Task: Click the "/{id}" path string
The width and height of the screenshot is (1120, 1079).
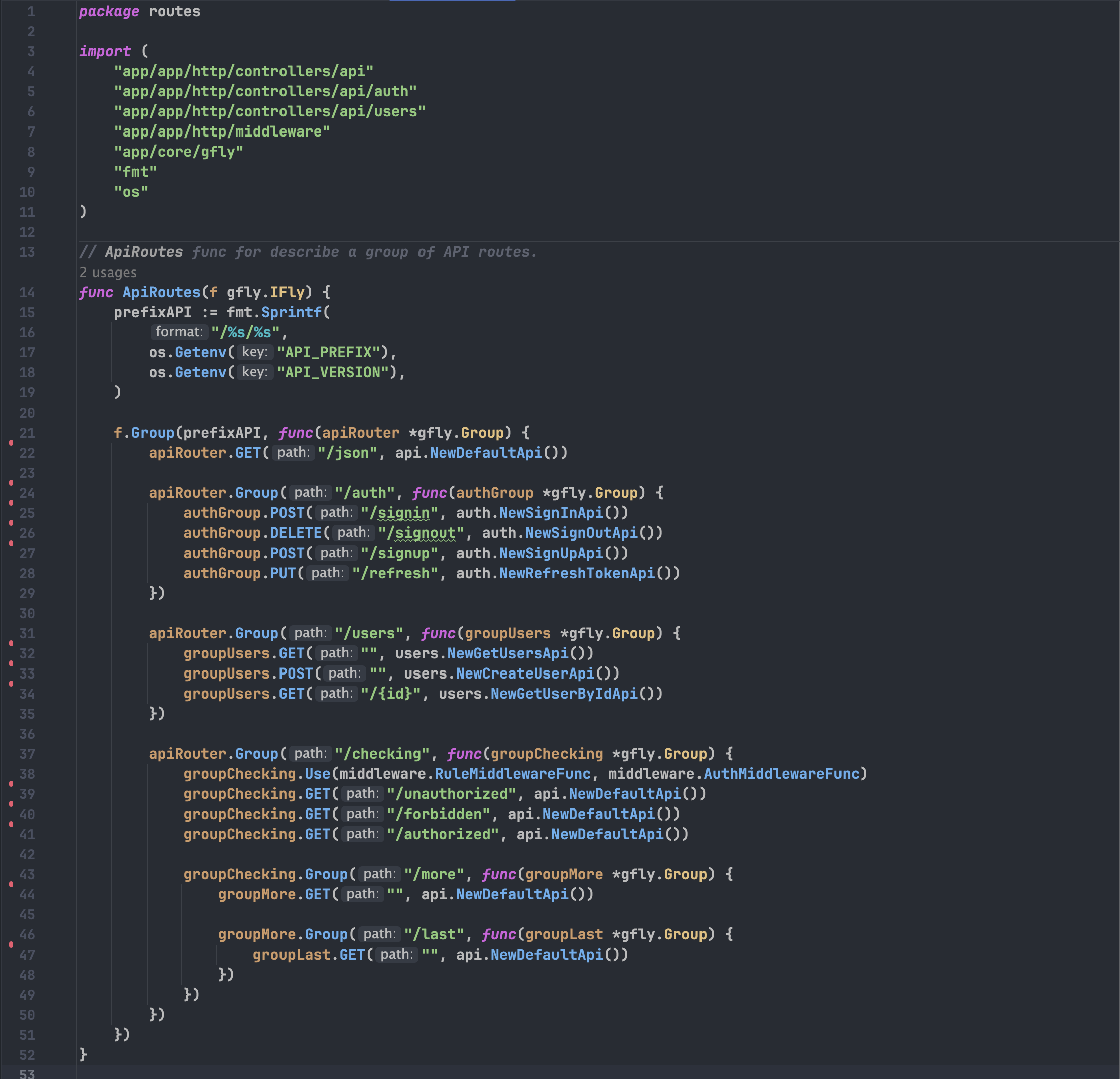Action: [x=391, y=693]
